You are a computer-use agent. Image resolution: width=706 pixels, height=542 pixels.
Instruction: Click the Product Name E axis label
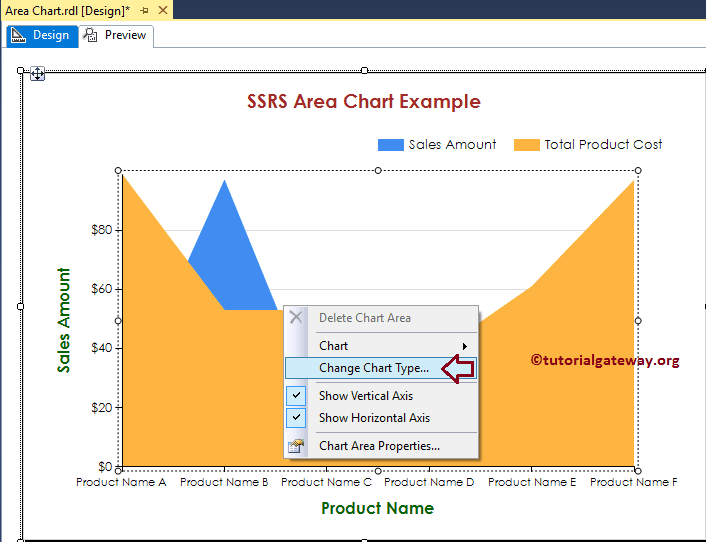point(532,482)
